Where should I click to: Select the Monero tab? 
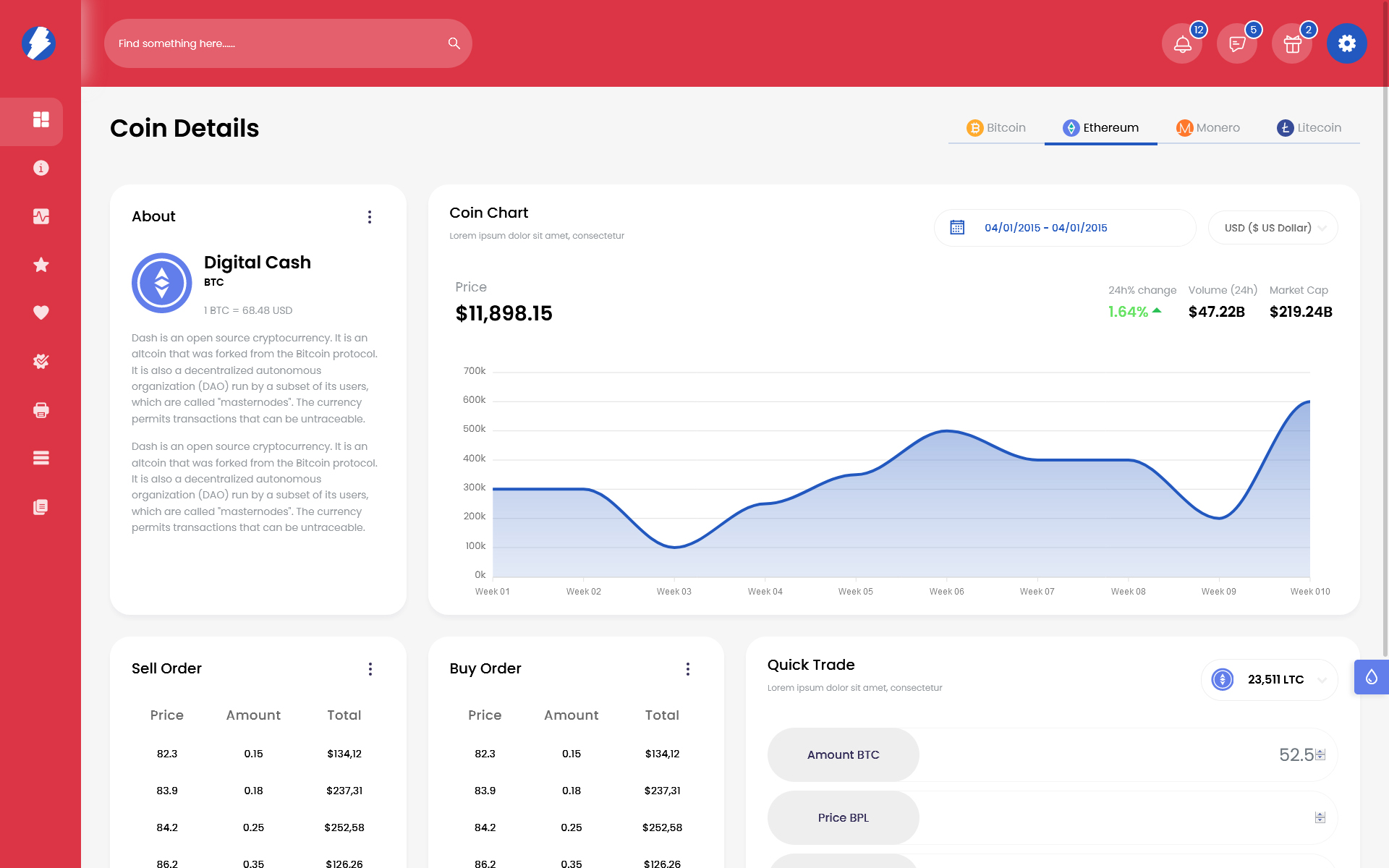pyautogui.click(x=1207, y=128)
